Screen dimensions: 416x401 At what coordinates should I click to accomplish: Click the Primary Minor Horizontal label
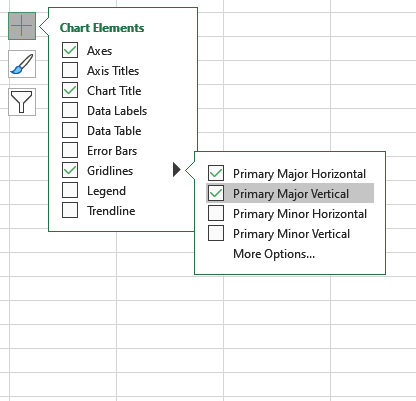tap(300, 214)
